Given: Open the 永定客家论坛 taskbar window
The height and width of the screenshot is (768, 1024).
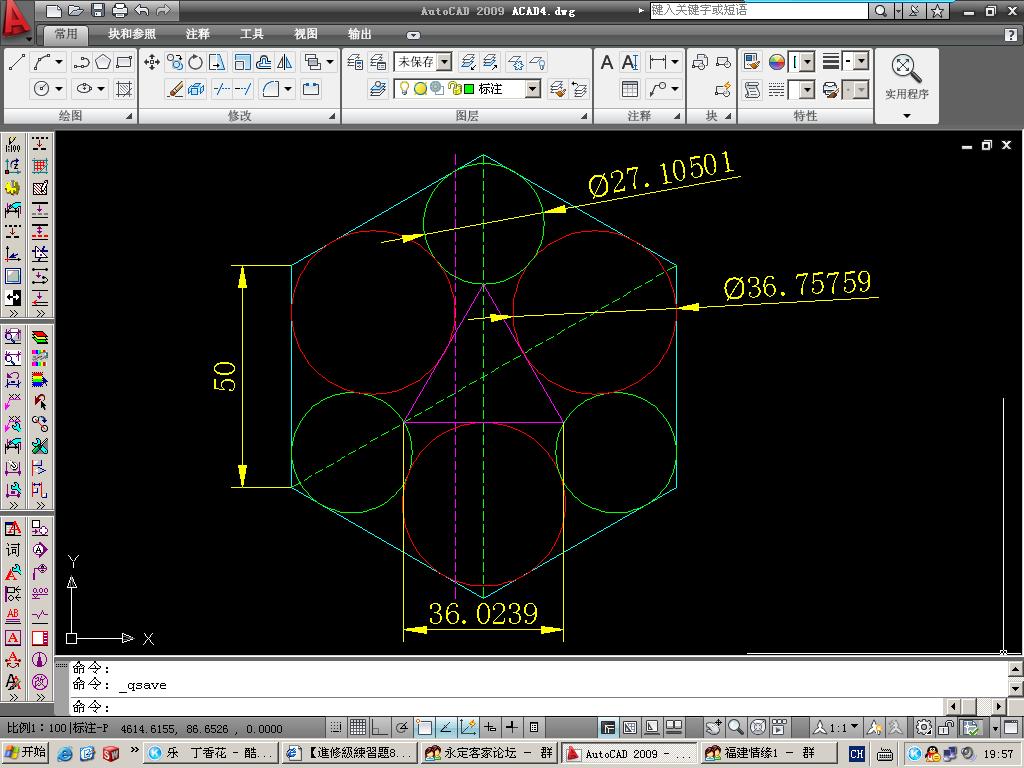Looking at the screenshot, I should pyautogui.click(x=489, y=753).
